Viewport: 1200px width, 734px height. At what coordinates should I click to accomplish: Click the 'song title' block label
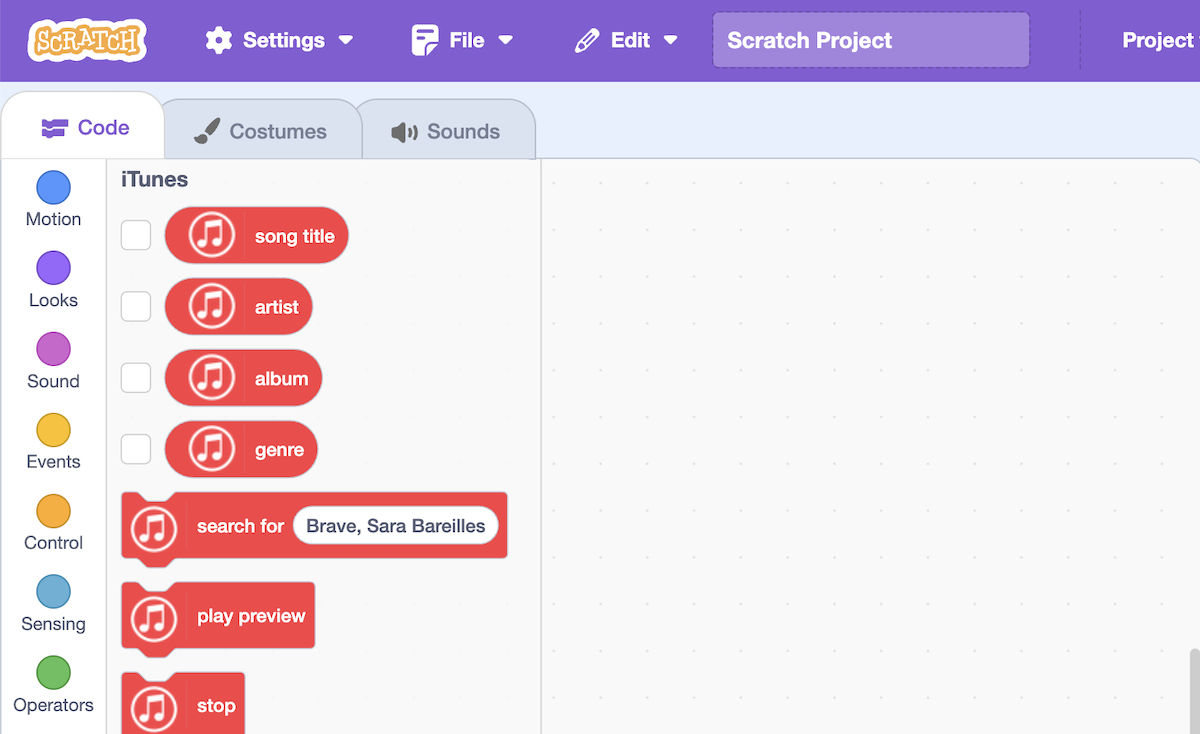click(x=295, y=236)
